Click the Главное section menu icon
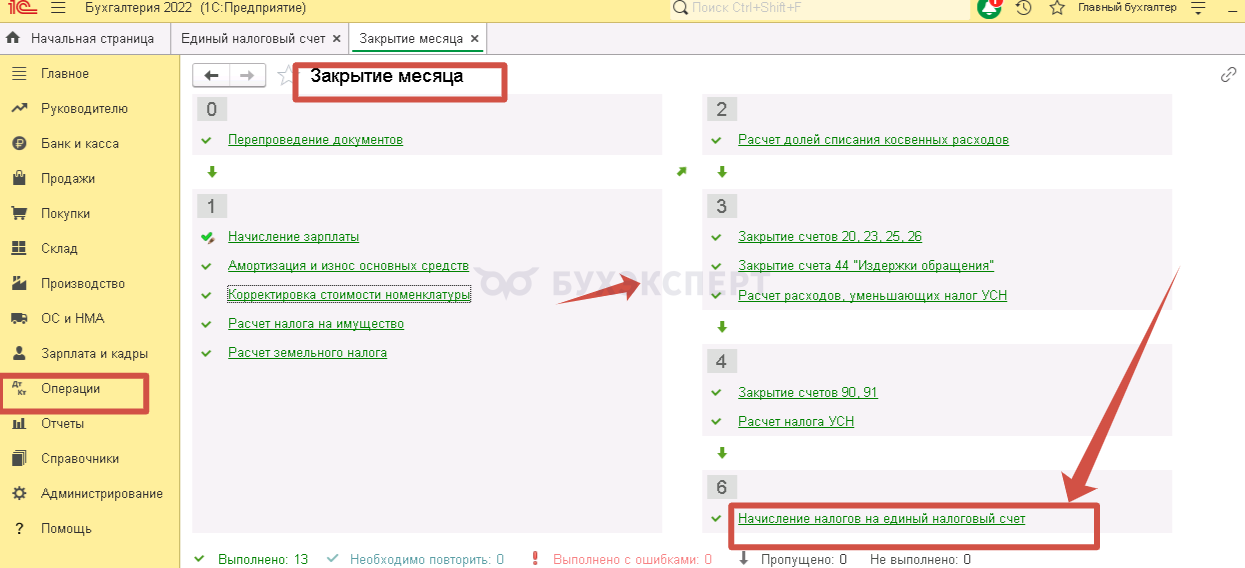The height and width of the screenshot is (568, 1245). point(18,74)
